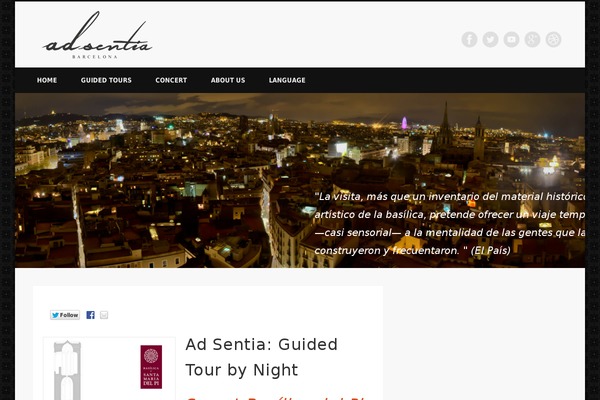Screen dimensions: 600x400
Task: Open the El País quote on banner
Action: (x=450, y=224)
